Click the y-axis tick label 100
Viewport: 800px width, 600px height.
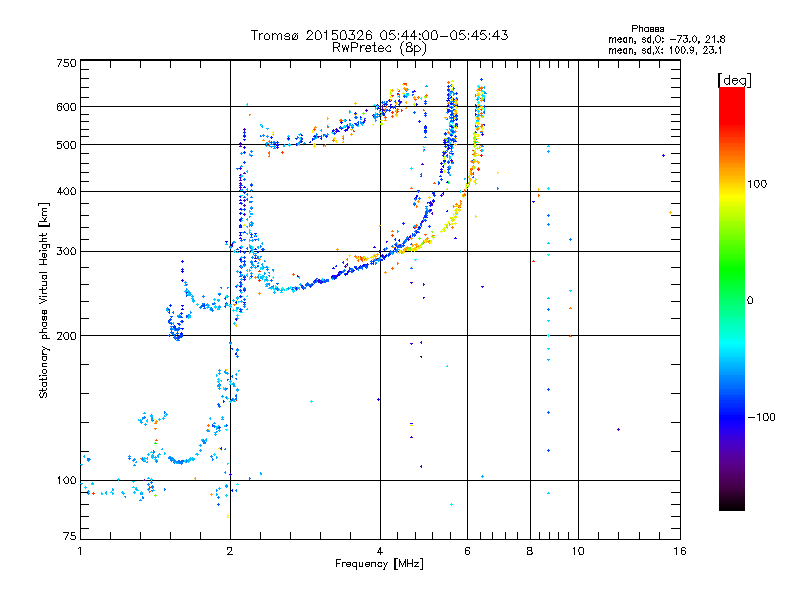click(x=66, y=480)
